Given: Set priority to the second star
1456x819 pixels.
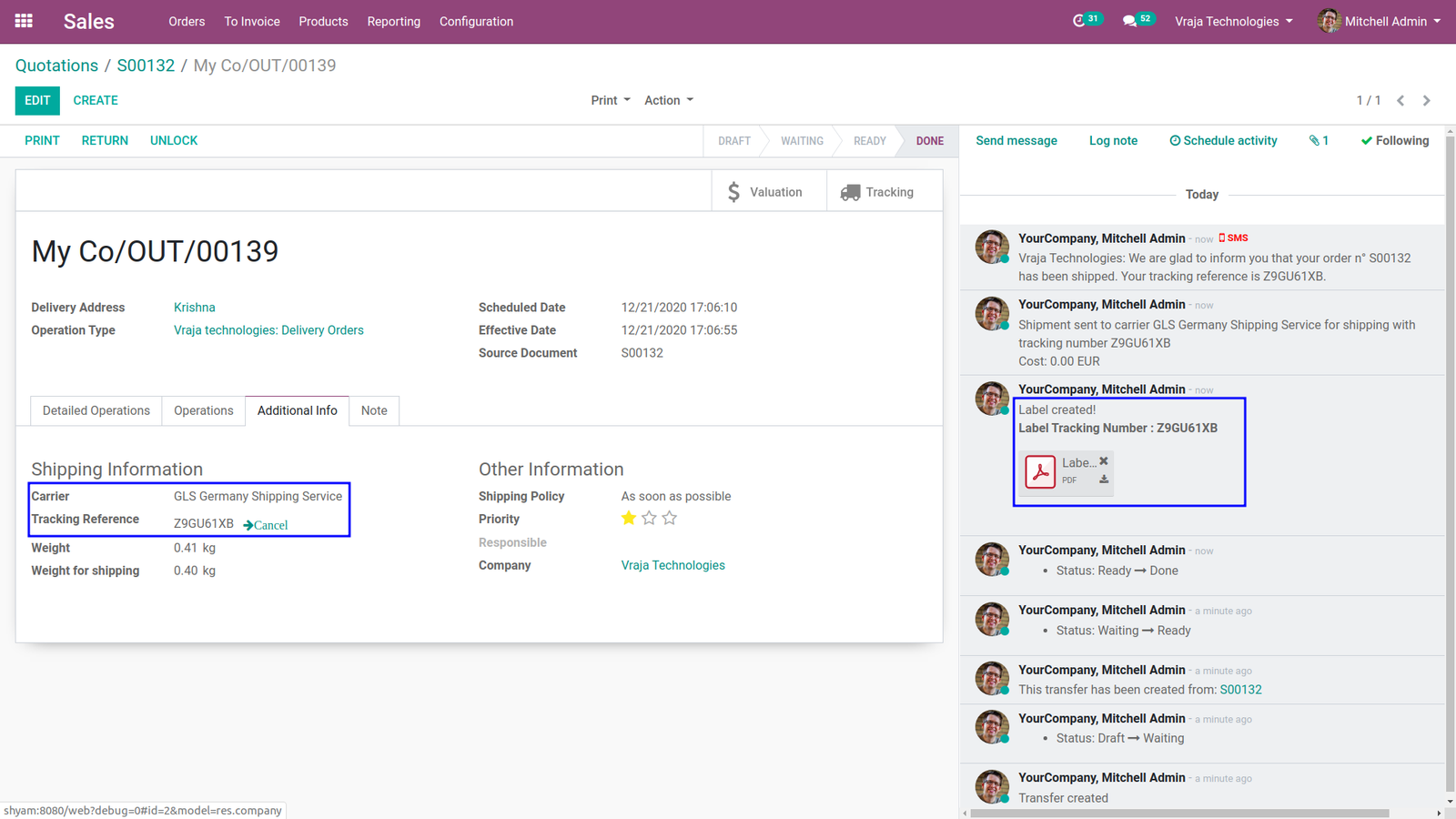Looking at the screenshot, I should (x=649, y=518).
